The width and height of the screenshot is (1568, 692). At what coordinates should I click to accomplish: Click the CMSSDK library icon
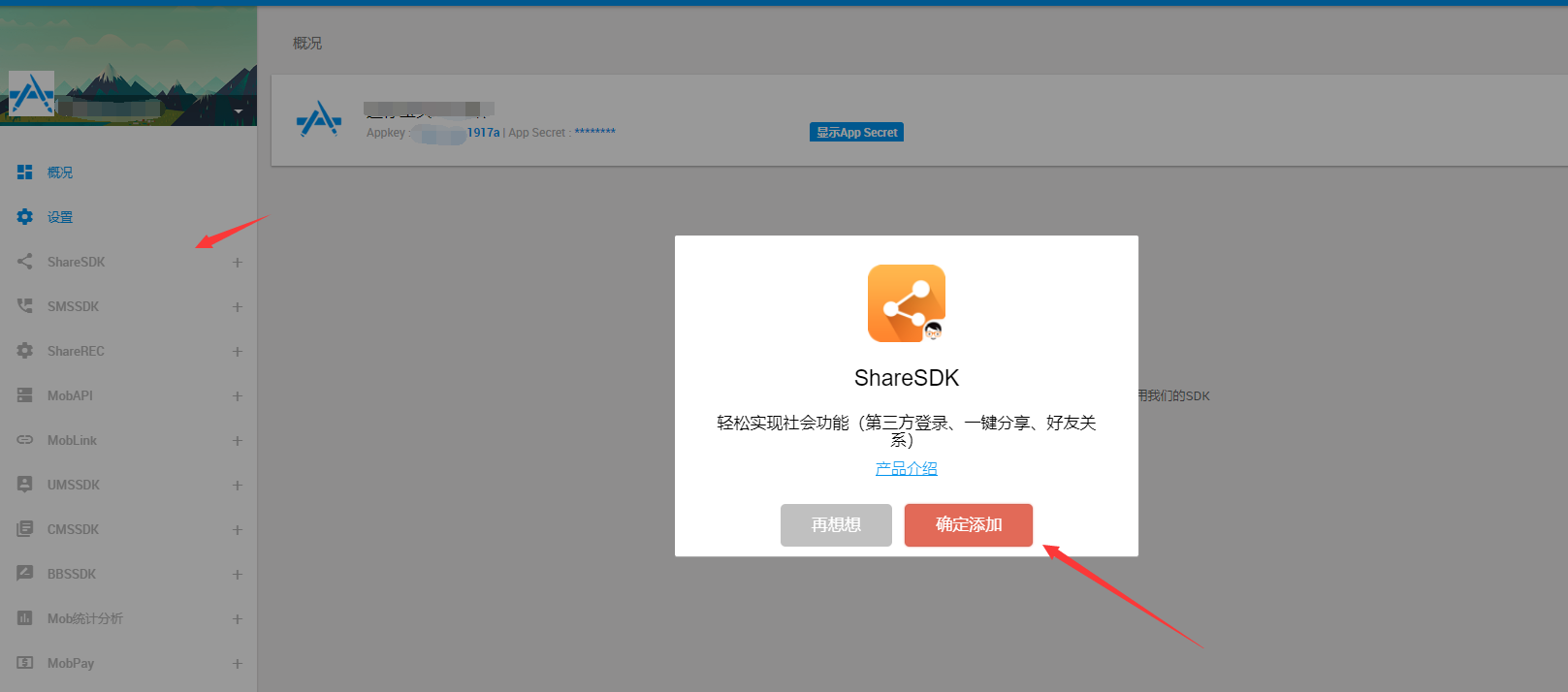[x=25, y=528]
